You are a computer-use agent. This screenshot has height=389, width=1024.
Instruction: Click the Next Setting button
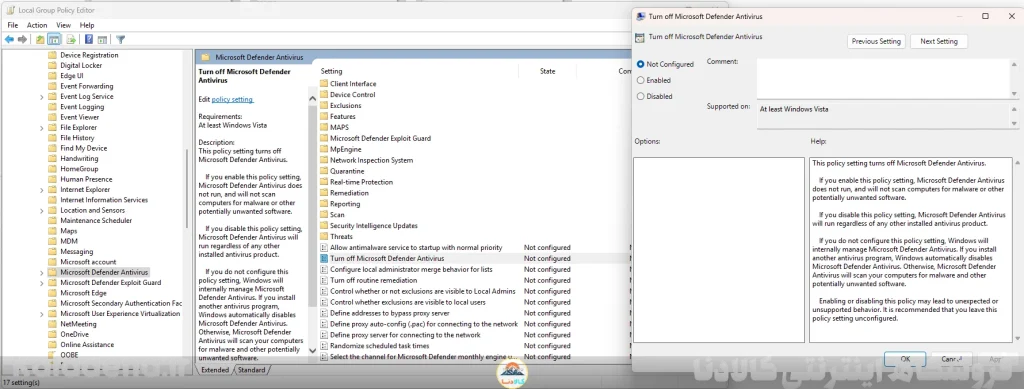(x=938, y=41)
